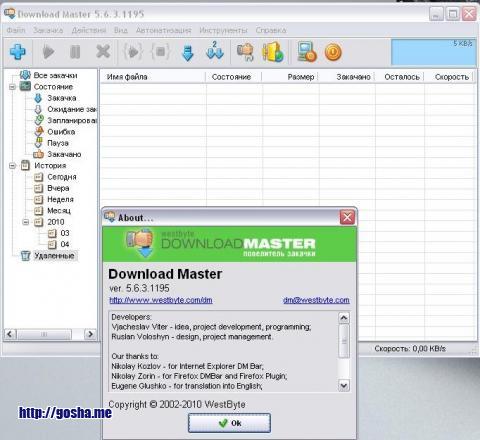Click the handshake icon in the toolbar

click(246, 52)
